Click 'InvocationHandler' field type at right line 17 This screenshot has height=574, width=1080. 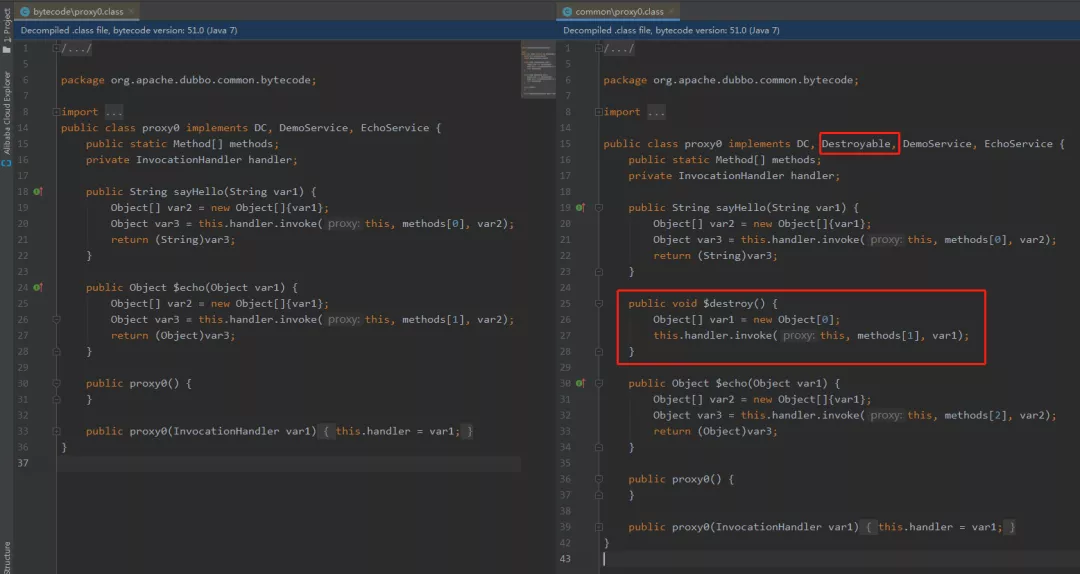click(731, 175)
